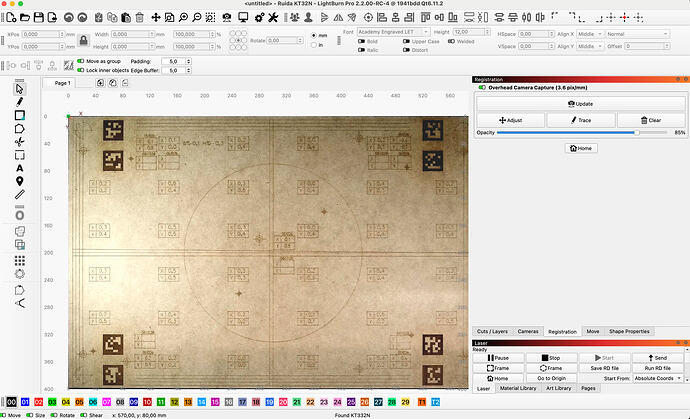Click the Adjust button
Viewport: 690px width, 419px height.
coord(510,120)
